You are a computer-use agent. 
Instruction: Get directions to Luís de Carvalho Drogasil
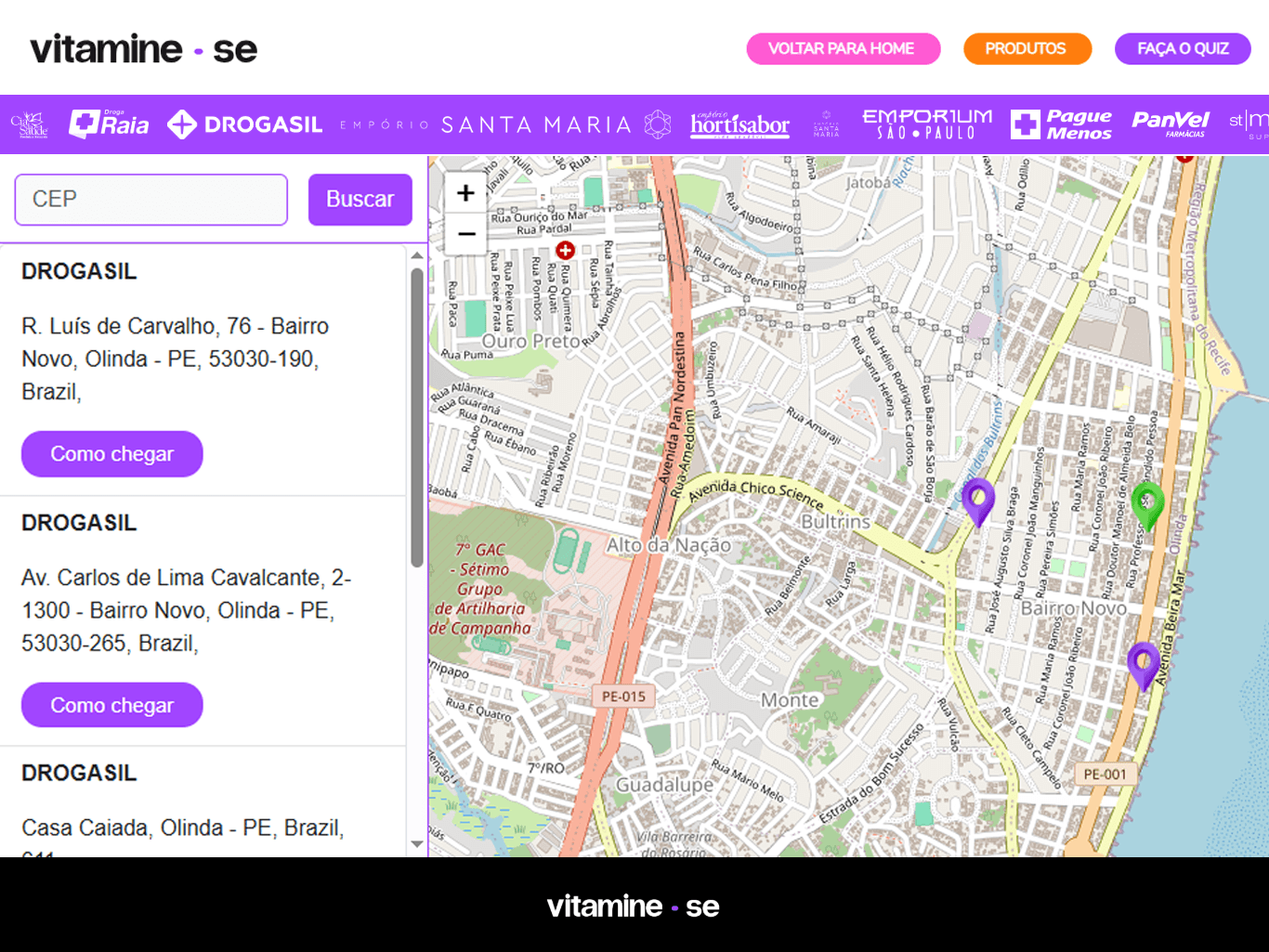(x=112, y=454)
